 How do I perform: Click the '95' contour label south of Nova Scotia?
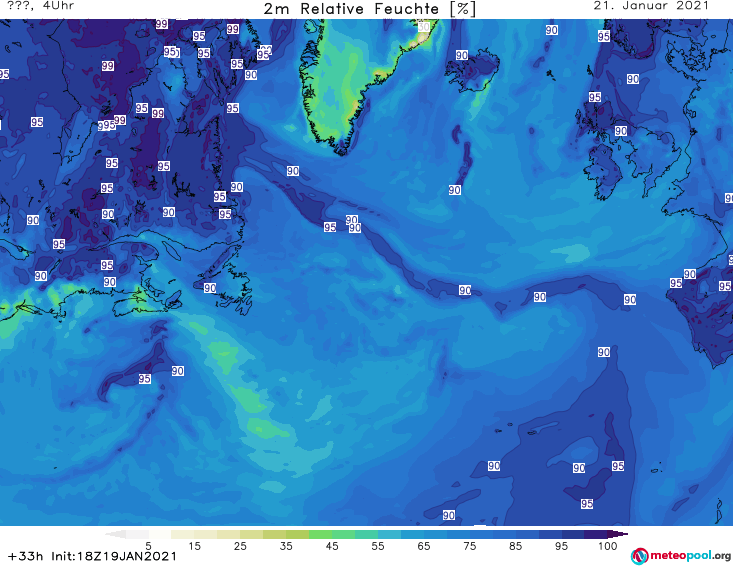click(144, 379)
